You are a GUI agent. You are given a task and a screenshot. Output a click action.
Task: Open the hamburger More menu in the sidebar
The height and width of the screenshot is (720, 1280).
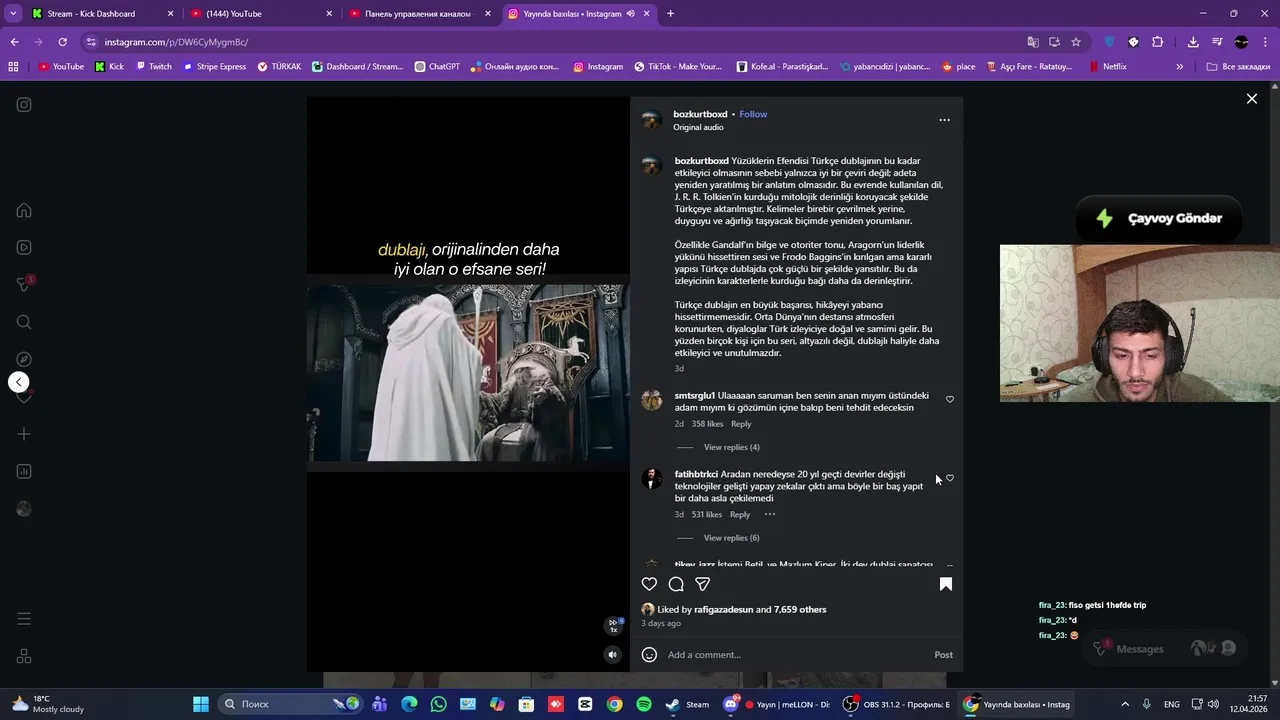pyautogui.click(x=24, y=619)
